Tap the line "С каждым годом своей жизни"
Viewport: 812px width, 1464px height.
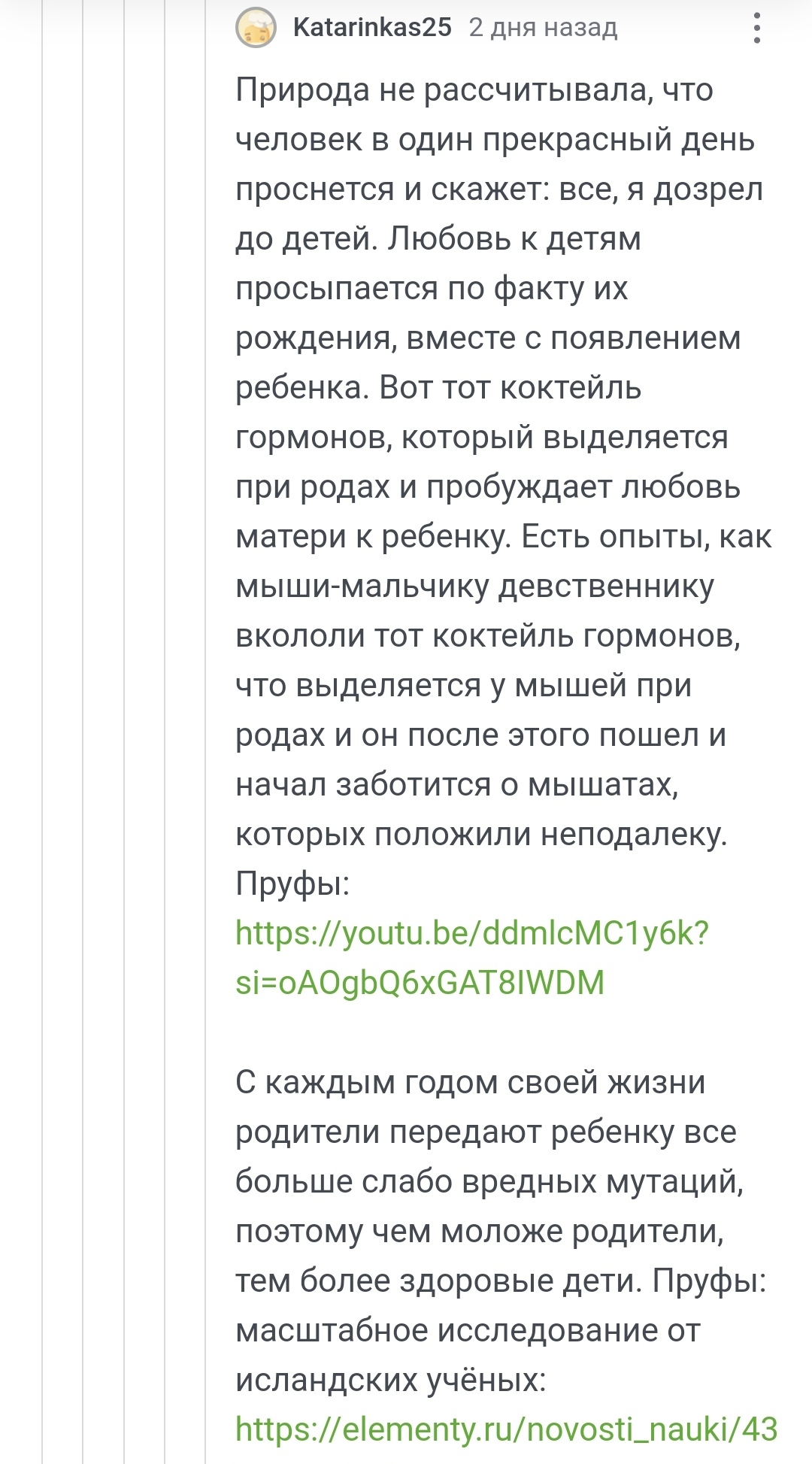tap(470, 1082)
